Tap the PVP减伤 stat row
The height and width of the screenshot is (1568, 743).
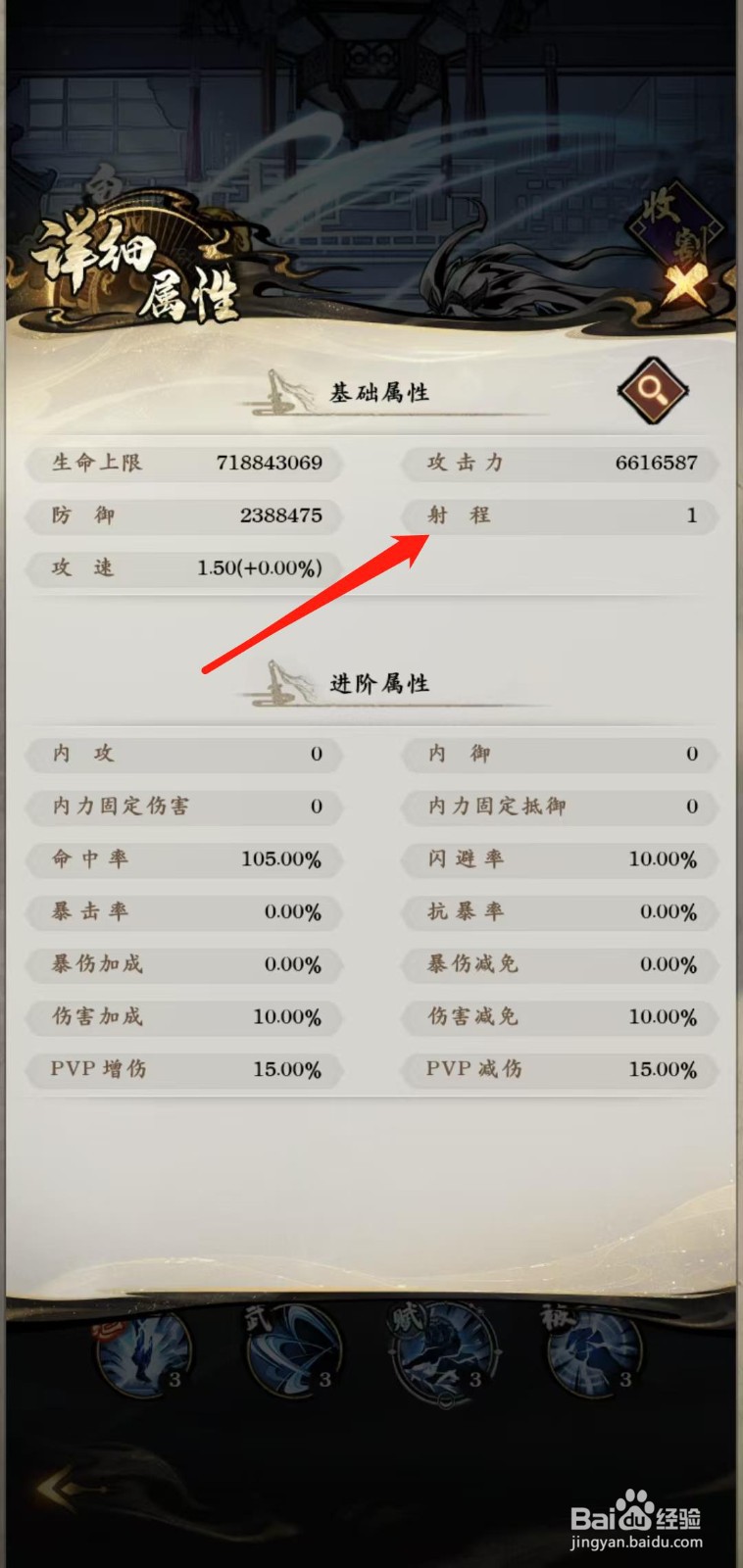point(560,1069)
